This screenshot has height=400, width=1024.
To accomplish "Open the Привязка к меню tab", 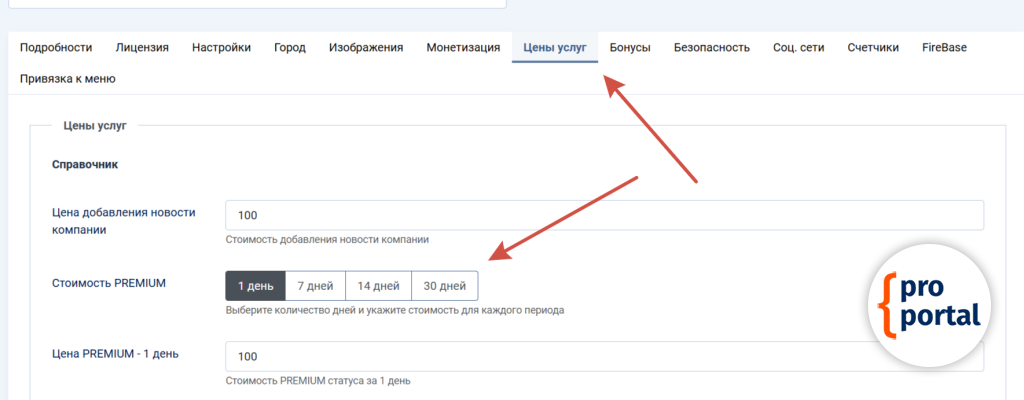I will coord(68,79).
